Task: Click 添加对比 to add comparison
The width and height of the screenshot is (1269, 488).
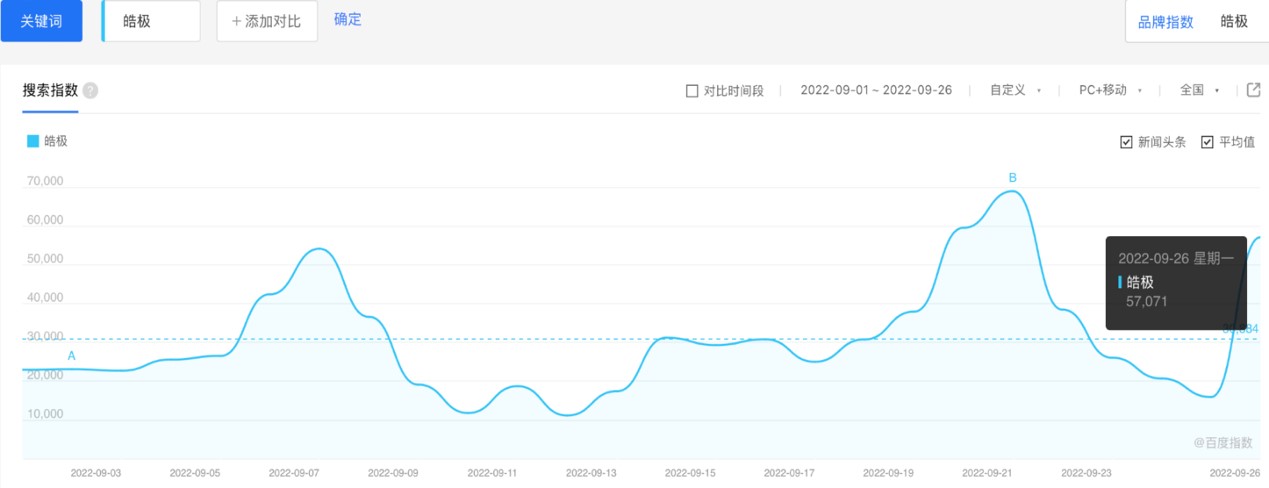Action: tap(267, 21)
